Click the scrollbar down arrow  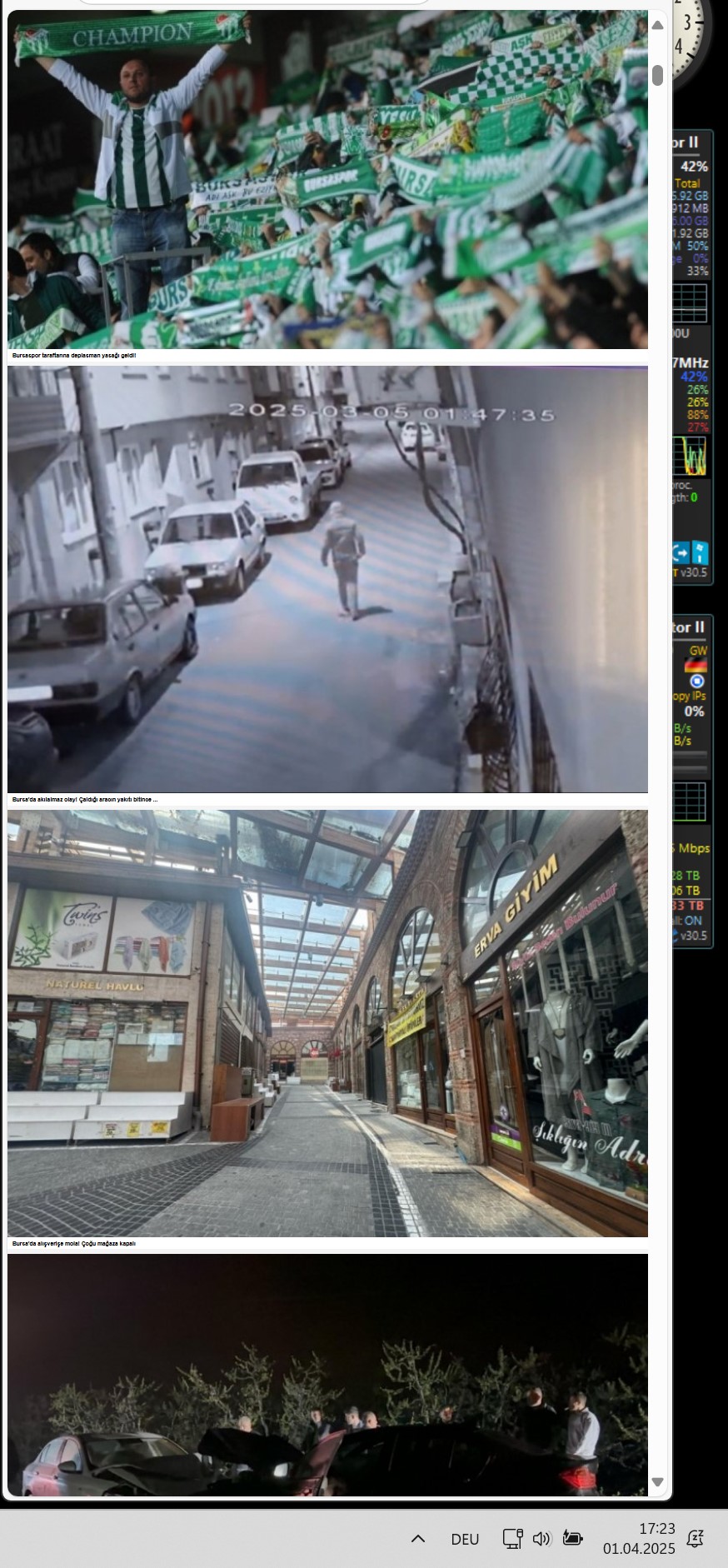657,1482
